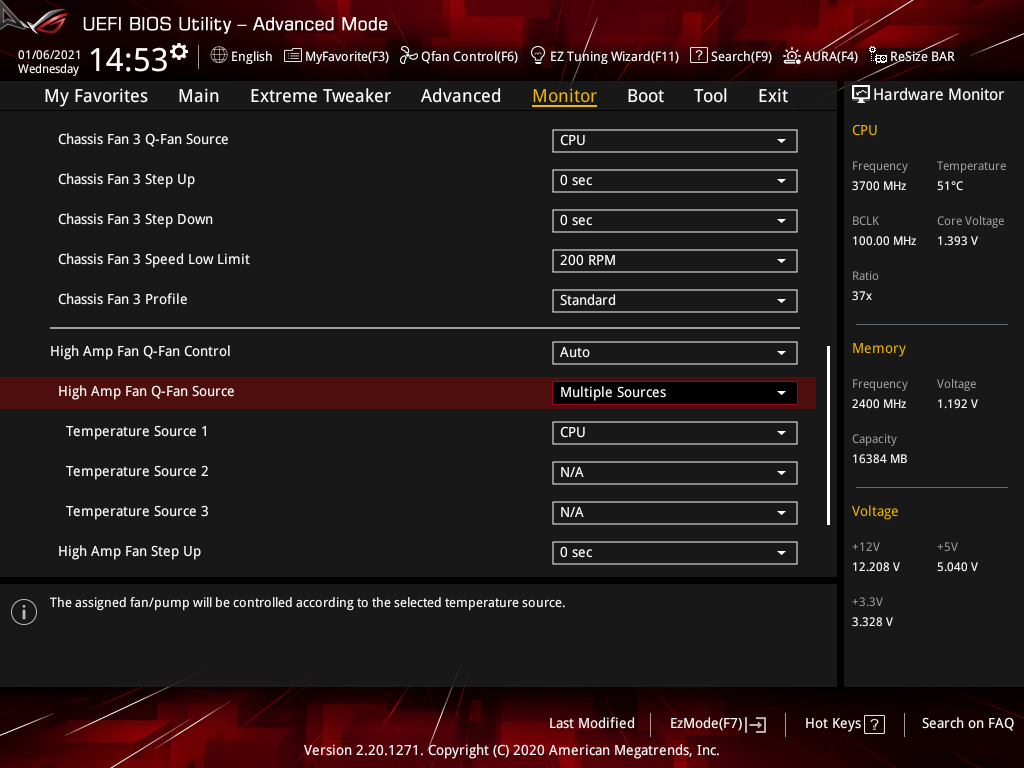This screenshot has height=768, width=1024.
Task: Switch to Tool tab
Action: tap(710, 96)
